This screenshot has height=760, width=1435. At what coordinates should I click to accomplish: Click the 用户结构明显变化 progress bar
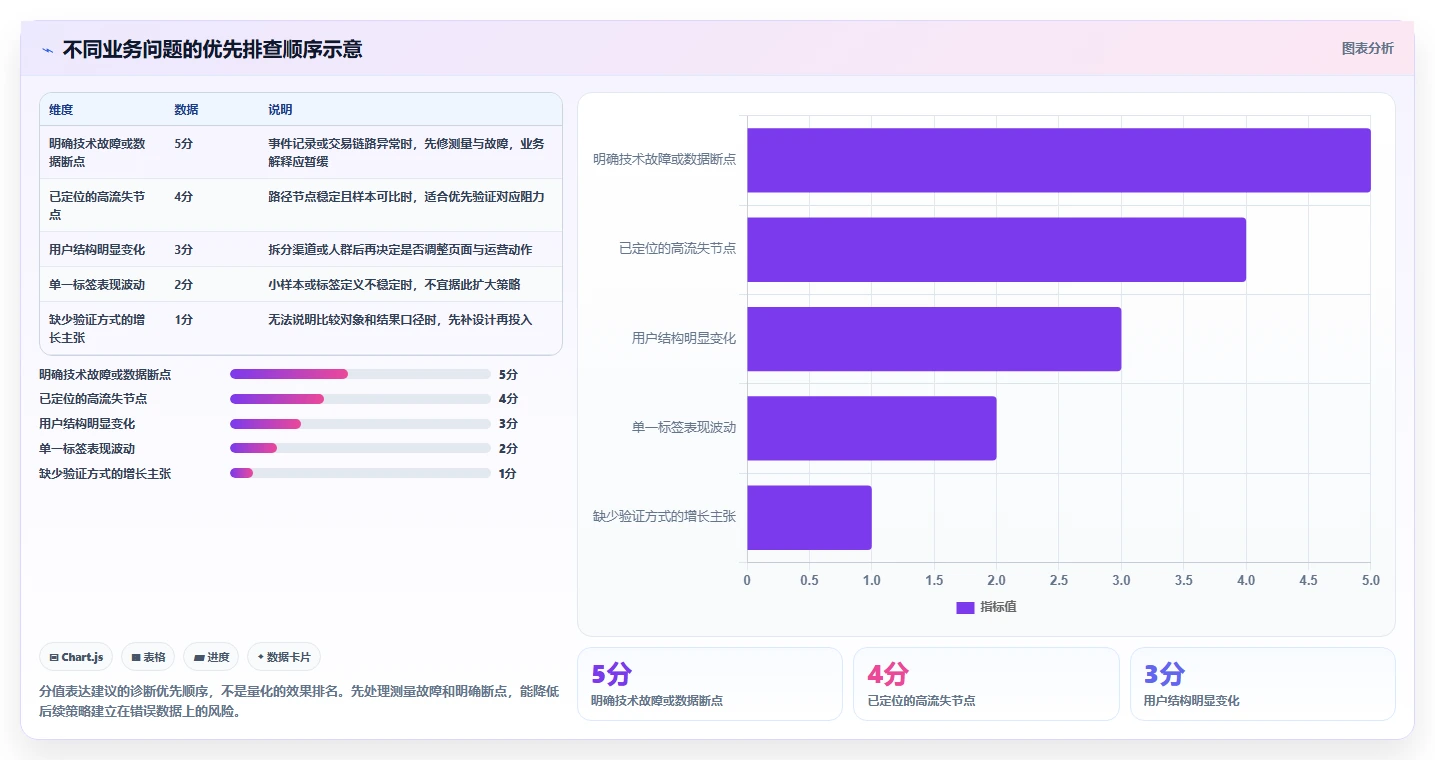point(360,424)
